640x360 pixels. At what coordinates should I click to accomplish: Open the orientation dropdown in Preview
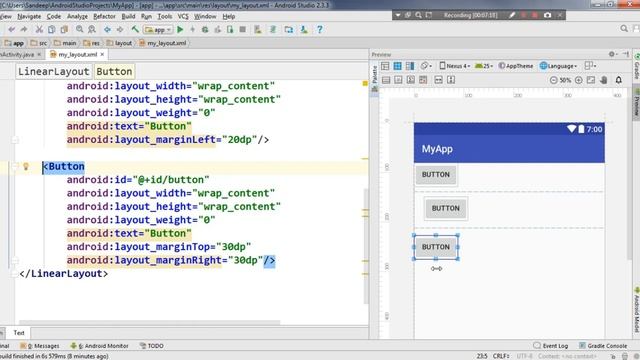point(426,66)
